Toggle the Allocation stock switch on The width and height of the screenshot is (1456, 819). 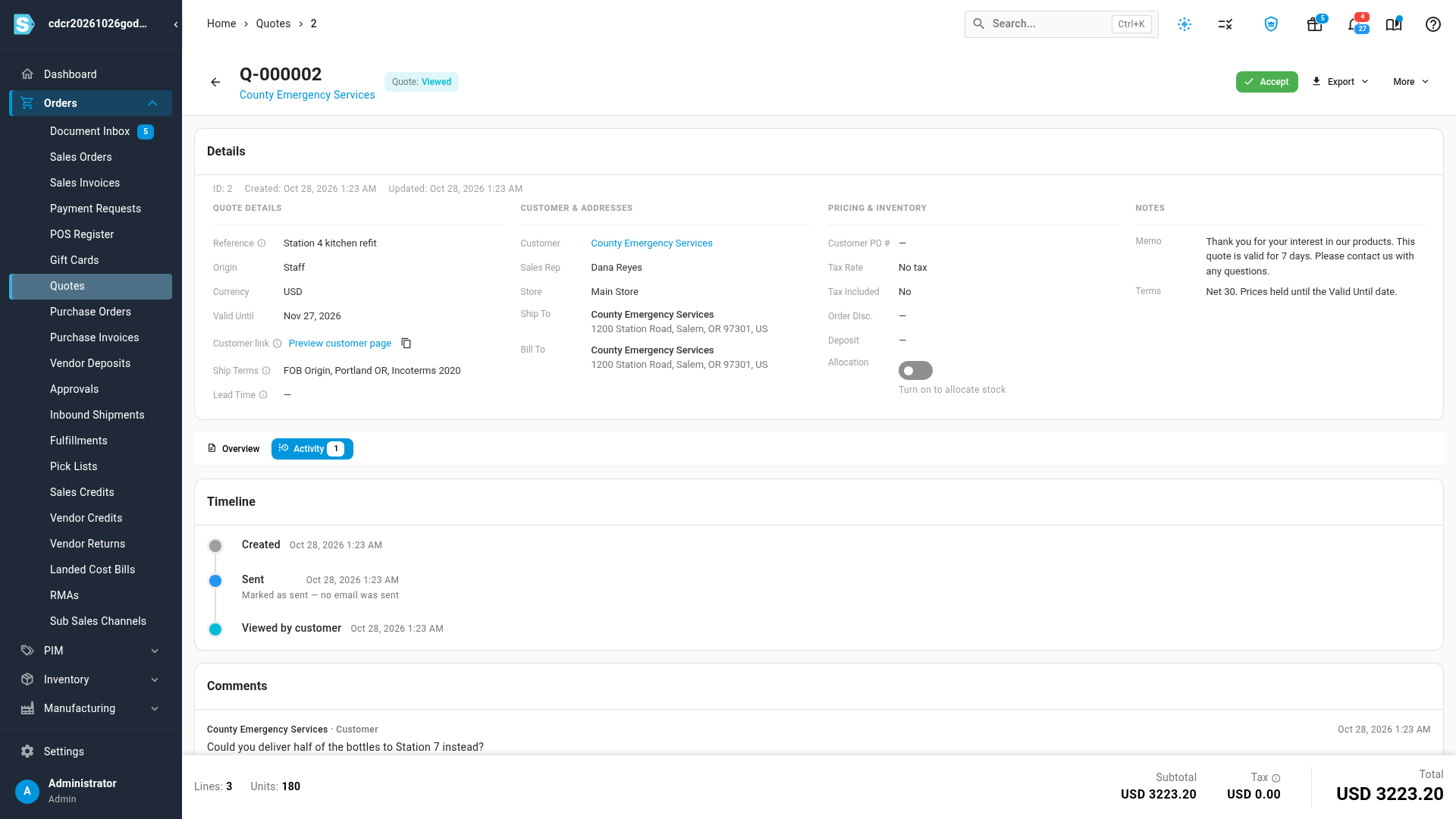coord(915,371)
